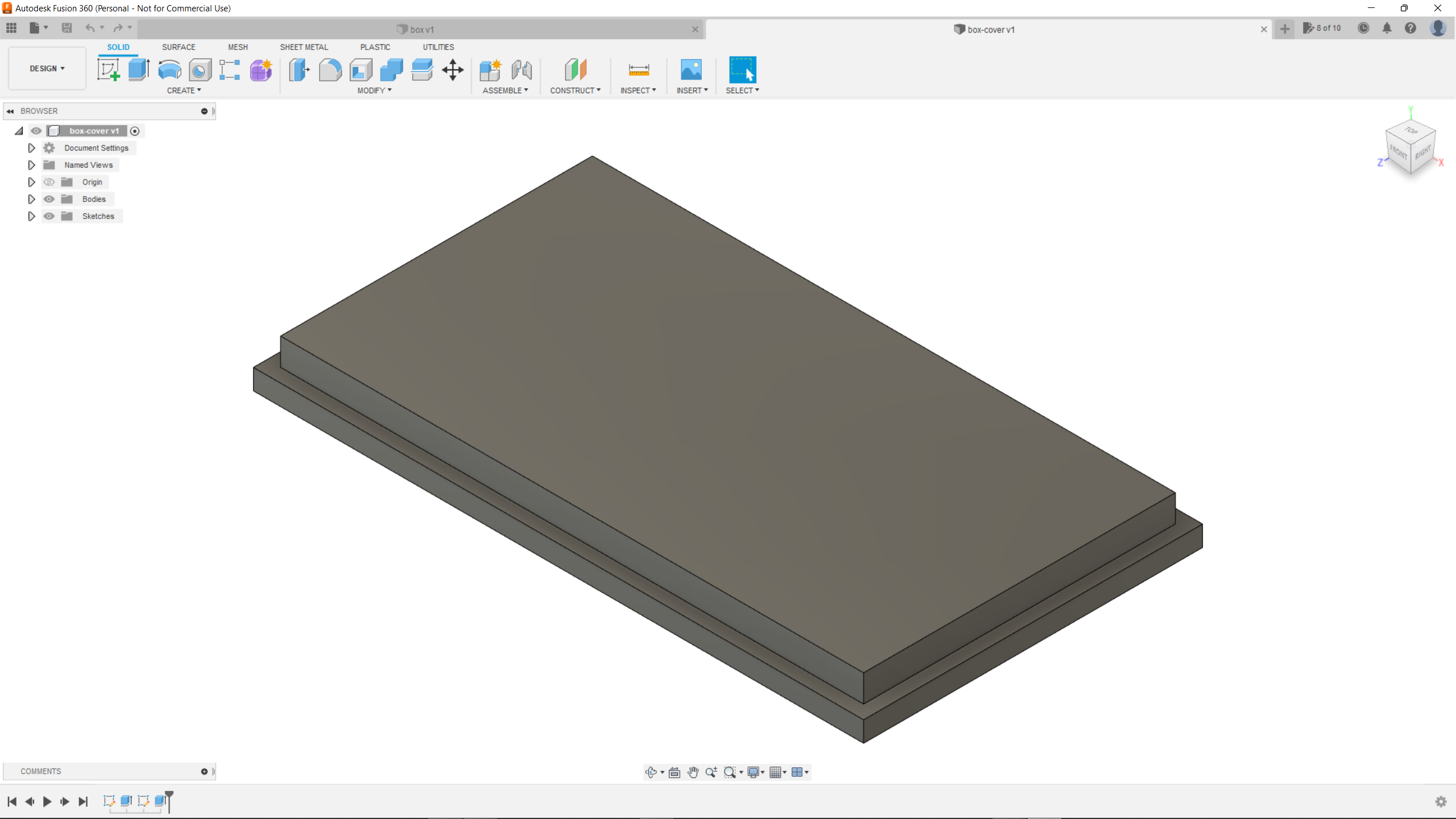Open the DESIGN workspace dropdown
The width and height of the screenshot is (1456, 819).
tap(47, 68)
